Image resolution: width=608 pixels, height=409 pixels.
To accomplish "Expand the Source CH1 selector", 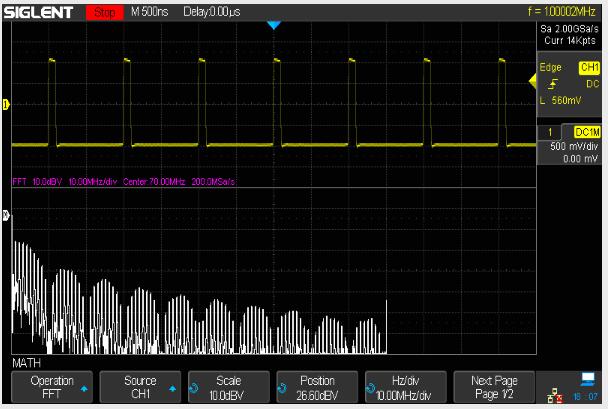I will click(140, 387).
